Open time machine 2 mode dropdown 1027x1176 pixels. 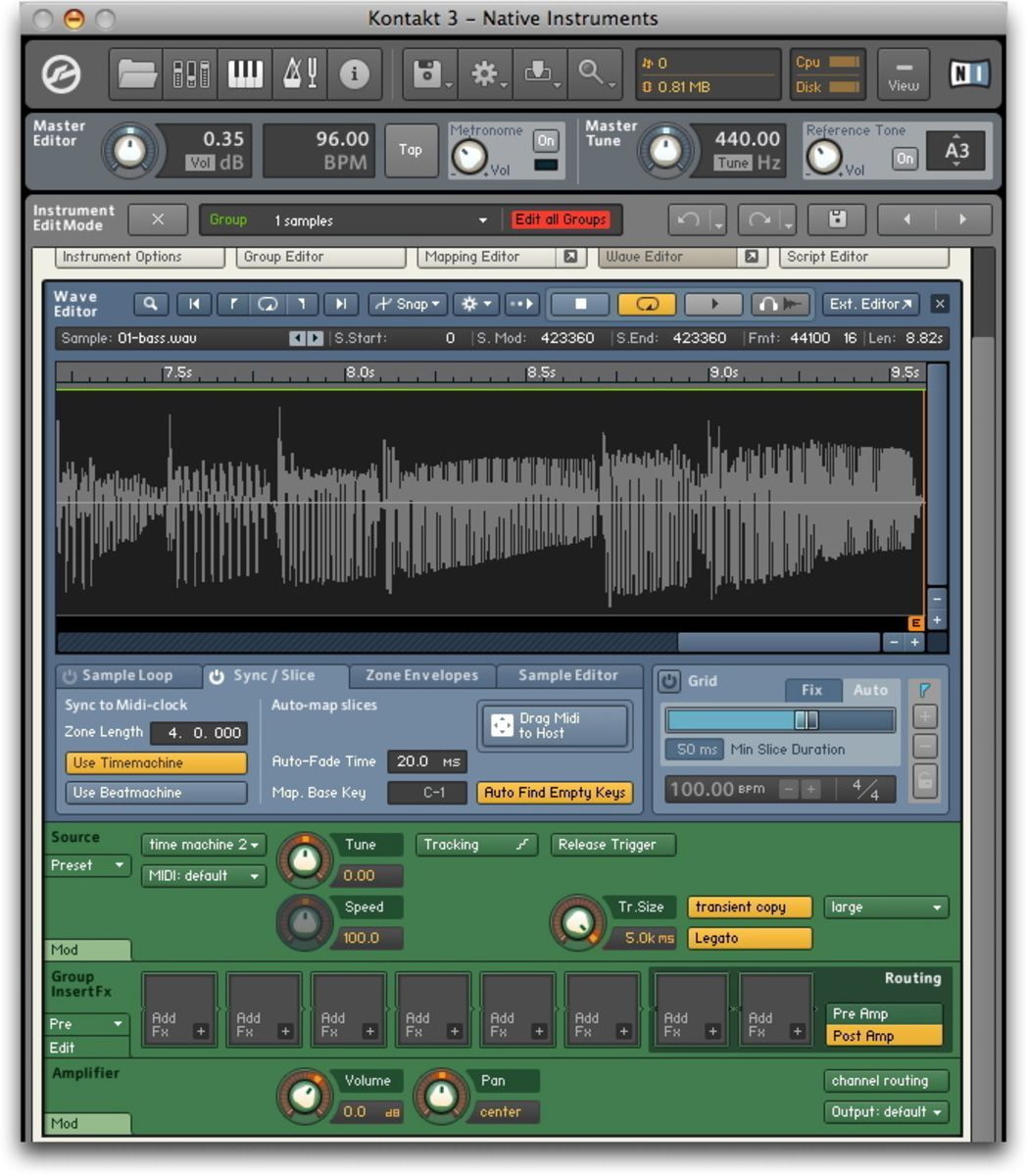coord(204,844)
